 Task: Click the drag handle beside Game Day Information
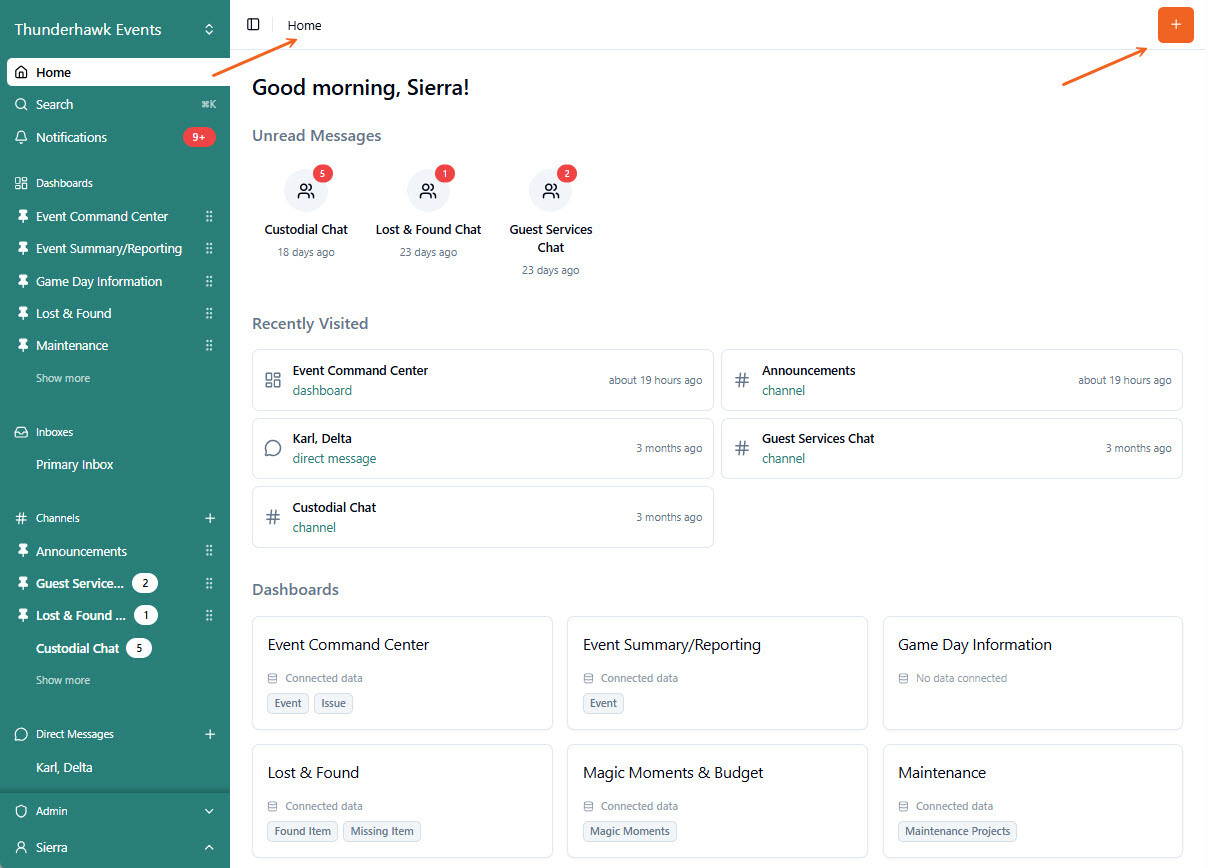(209, 281)
